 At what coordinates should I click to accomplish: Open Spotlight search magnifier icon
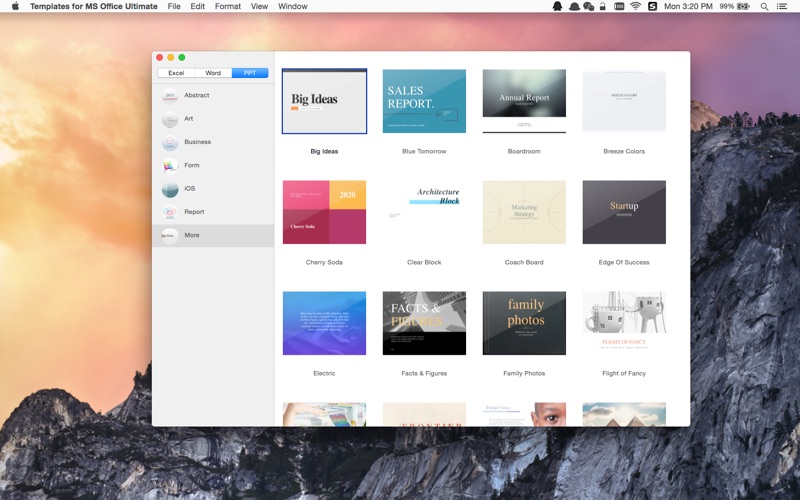click(x=764, y=7)
